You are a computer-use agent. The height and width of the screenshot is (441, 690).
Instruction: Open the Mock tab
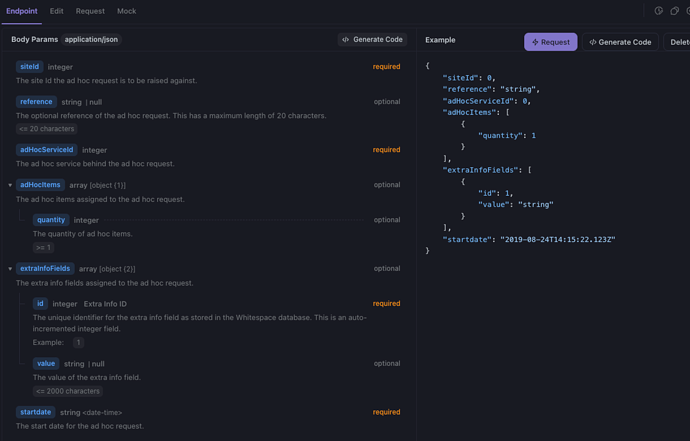pyautogui.click(x=126, y=11)
